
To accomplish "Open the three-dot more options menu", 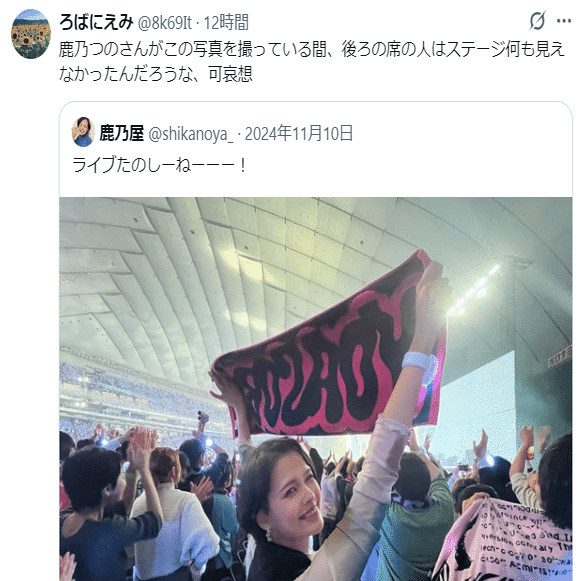I will [564, 21].
